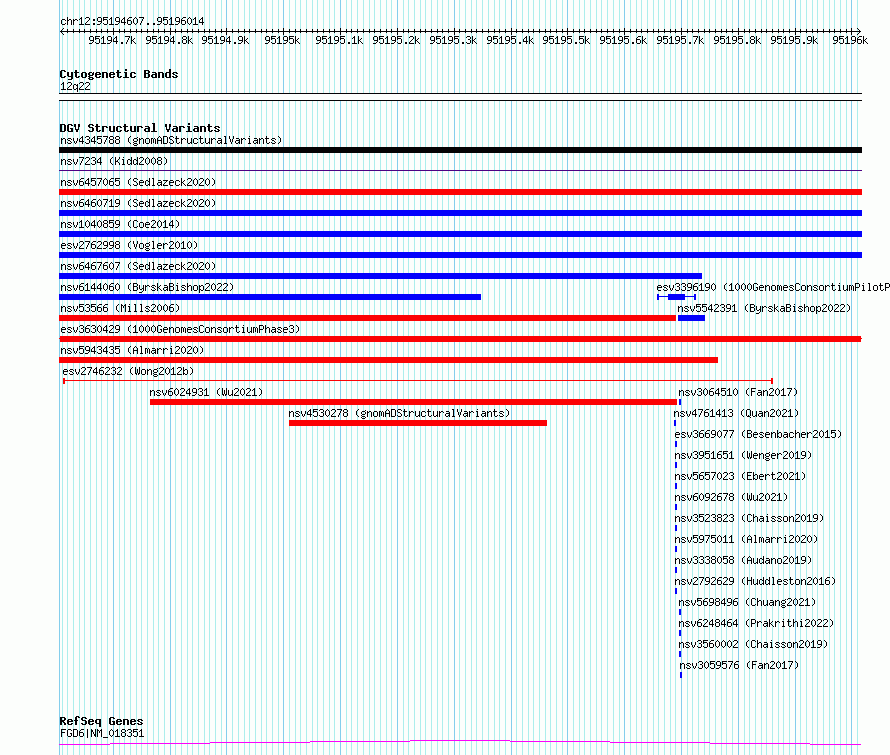Click the 95196k ruler position
890x755 pixels.
(x=850, y=40)
